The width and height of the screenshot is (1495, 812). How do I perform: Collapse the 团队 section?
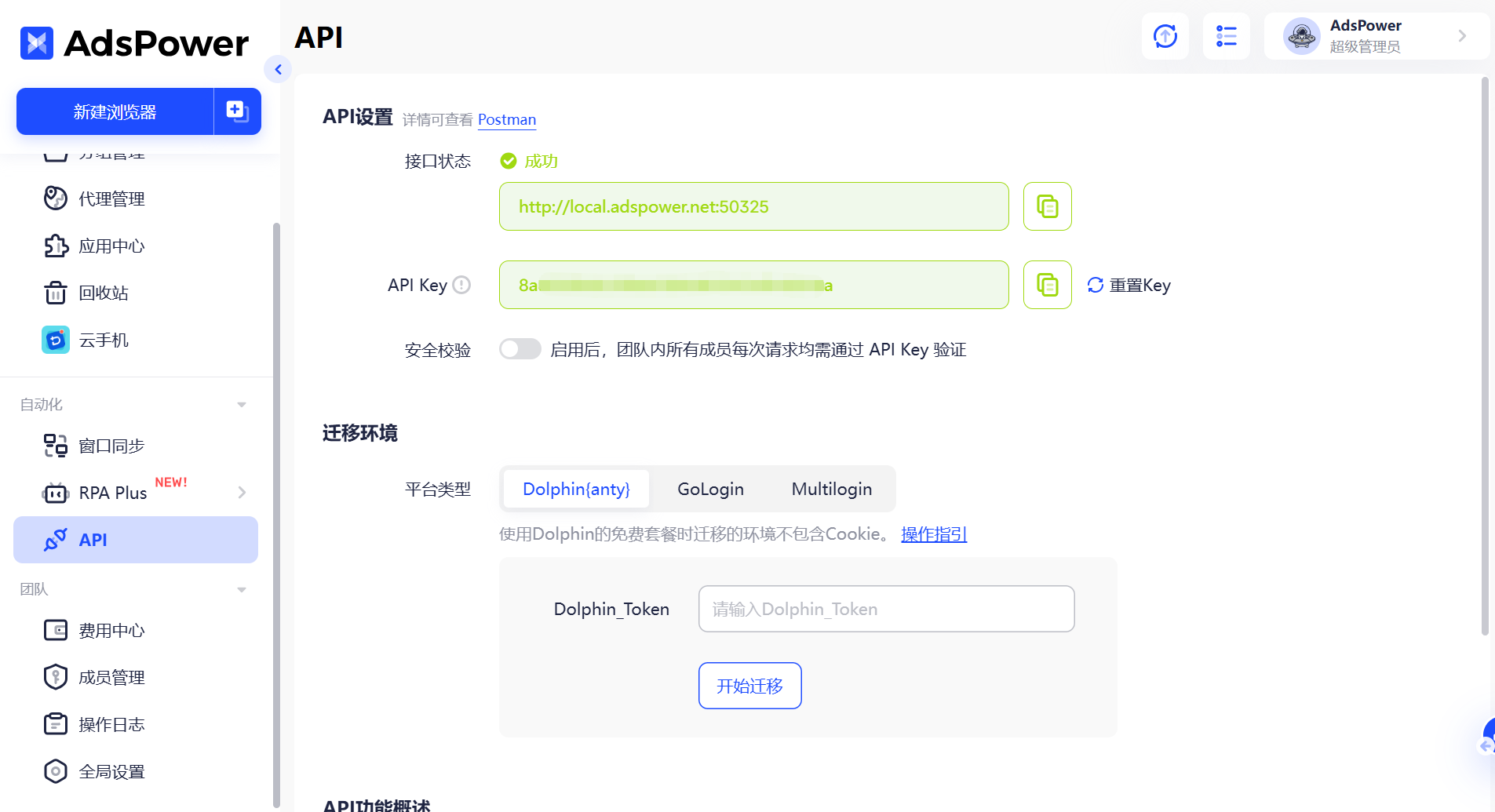[241, 589]
